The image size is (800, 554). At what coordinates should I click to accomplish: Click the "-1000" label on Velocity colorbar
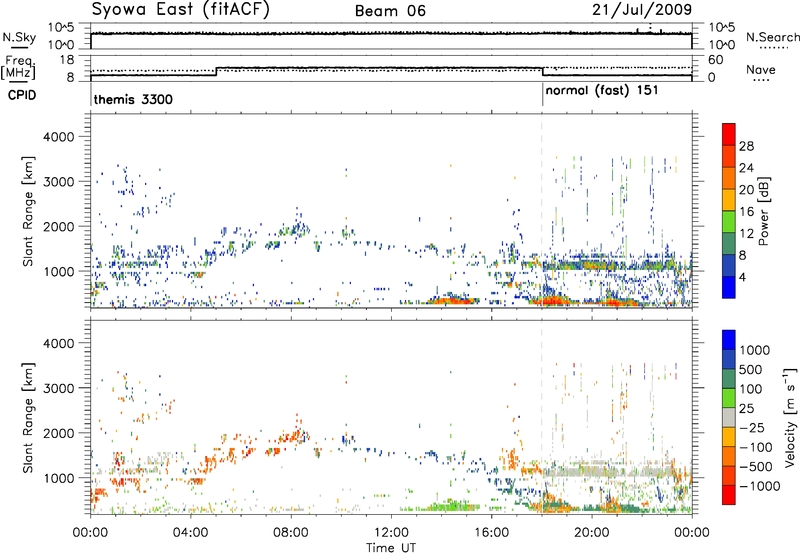click(x=760, y=486)
